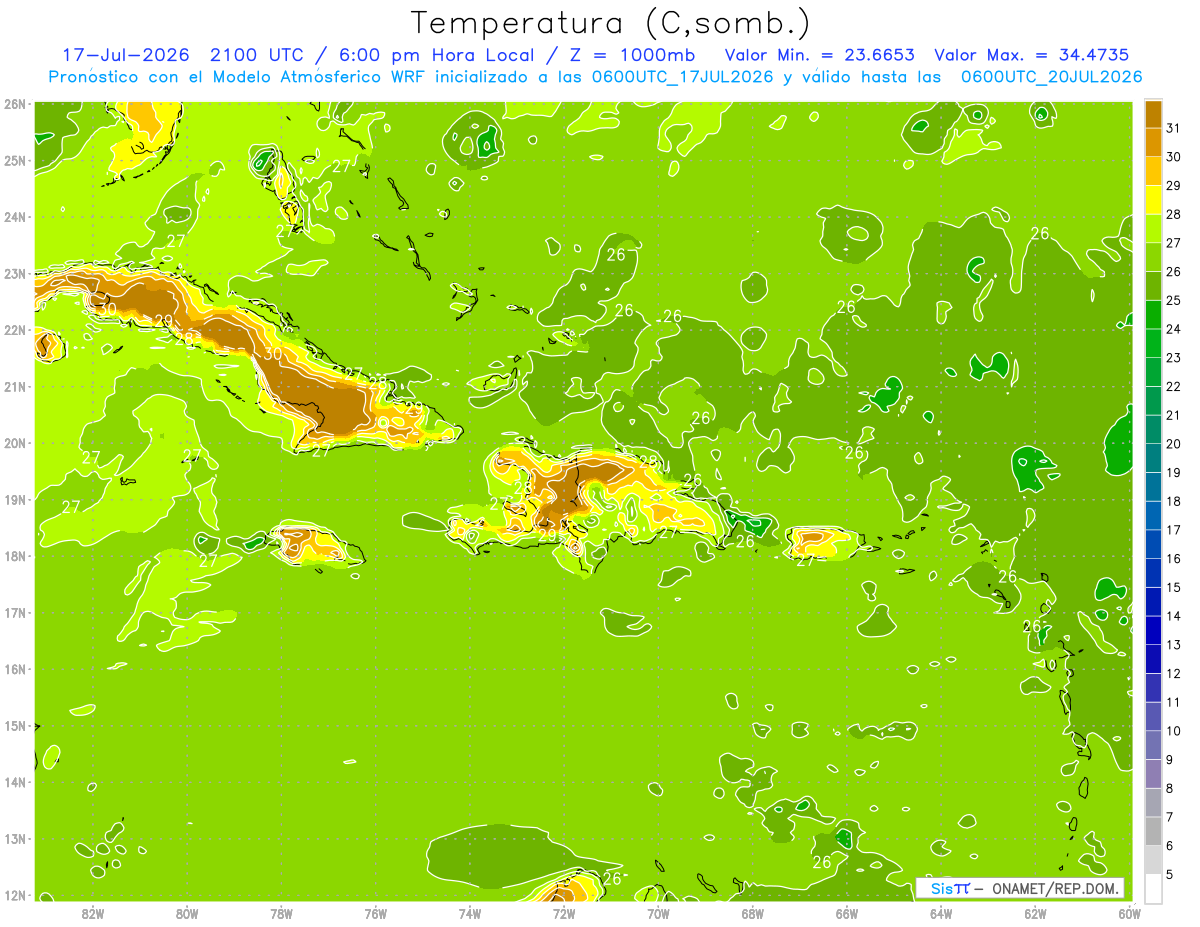Click the "26N" latitude label

tap(16, 104)
